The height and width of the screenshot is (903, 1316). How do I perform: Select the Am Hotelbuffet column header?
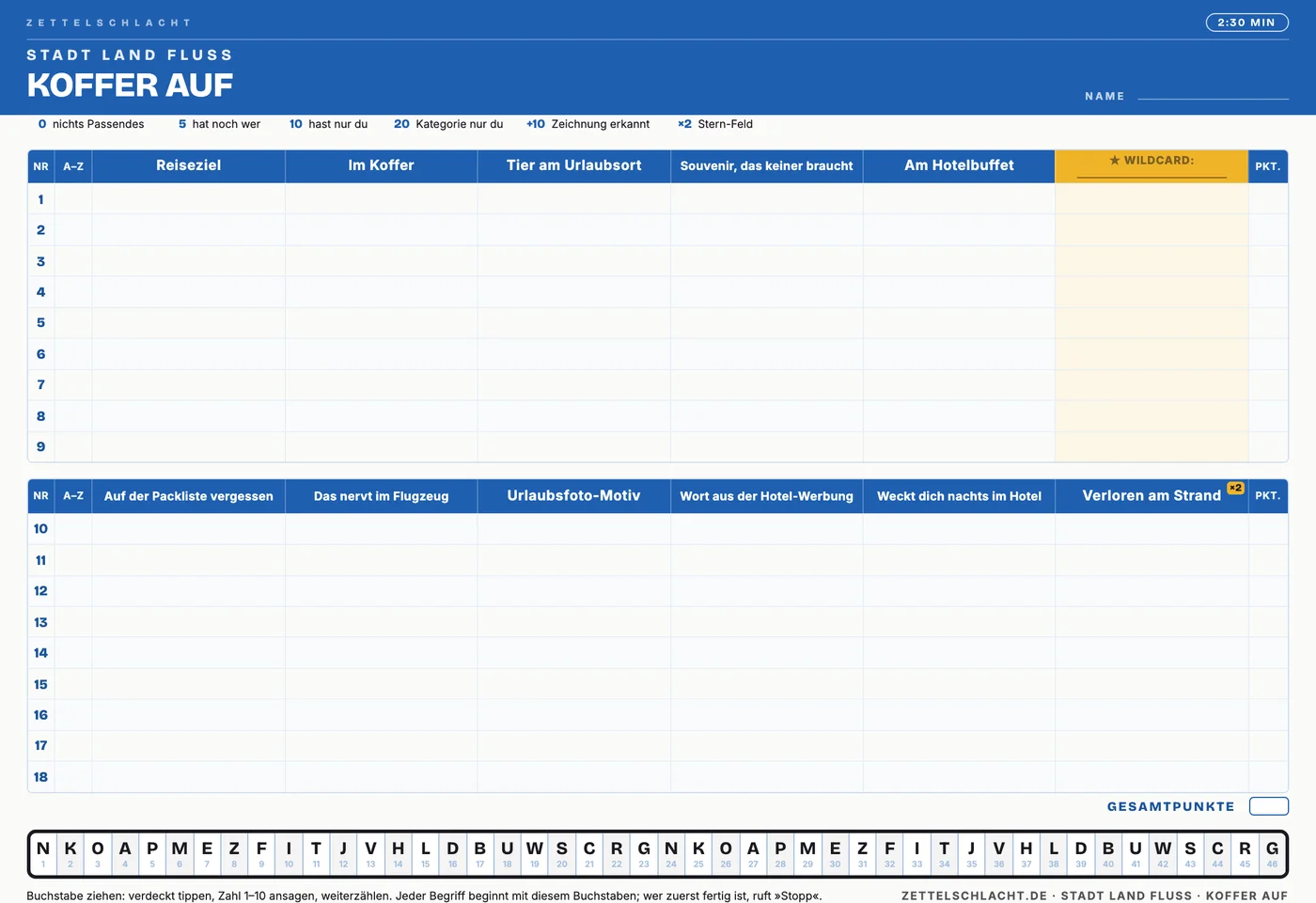point(959,165)
